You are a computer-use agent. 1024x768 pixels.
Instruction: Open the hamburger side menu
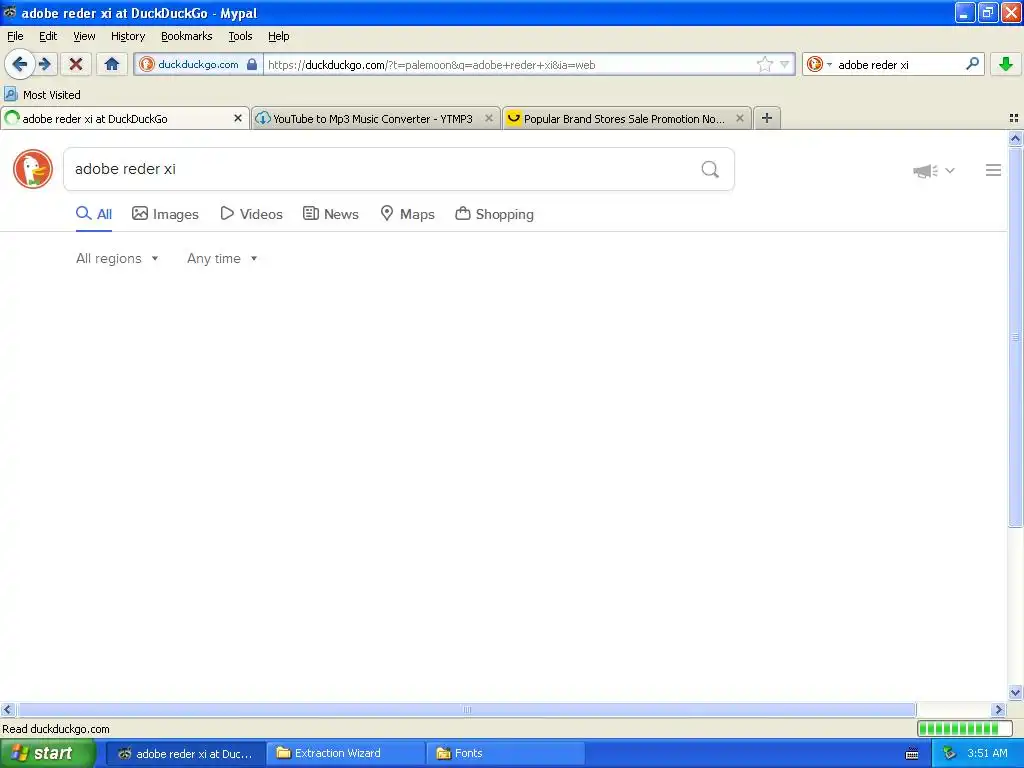click(993, 170)
